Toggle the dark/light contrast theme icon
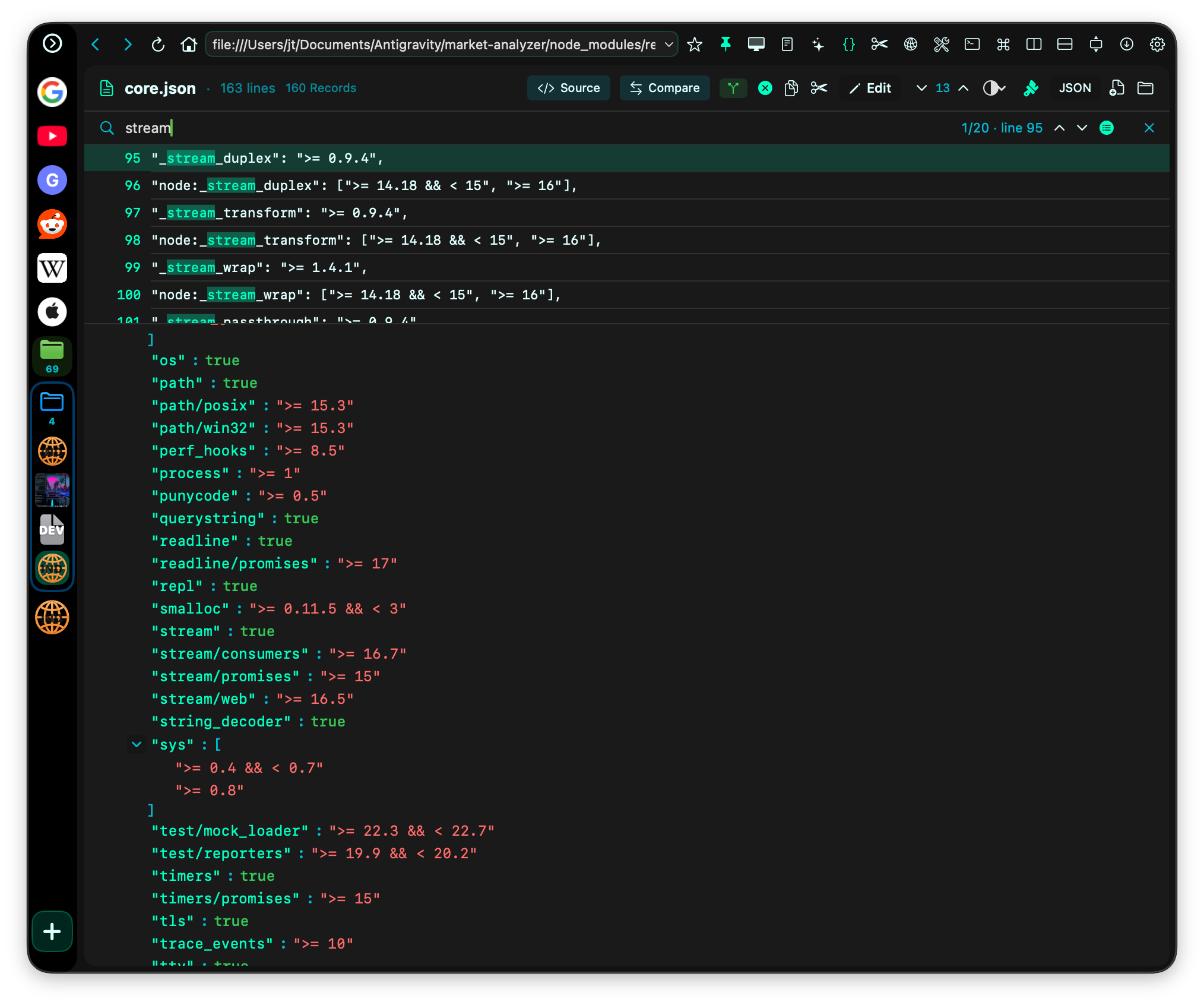Image resolution: width=1204 pixels, height=1005 pixels. click(x=990, y=88)
